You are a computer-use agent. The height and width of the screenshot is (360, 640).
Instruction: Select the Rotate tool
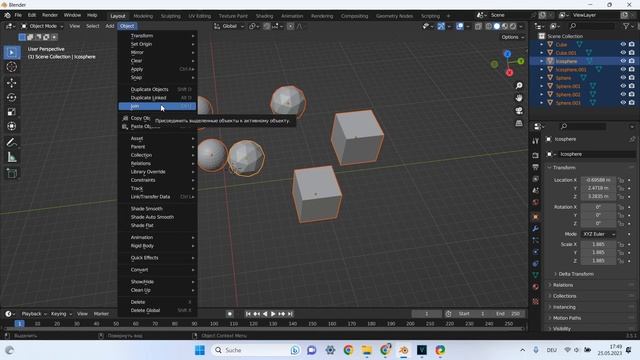coord(11,98)
